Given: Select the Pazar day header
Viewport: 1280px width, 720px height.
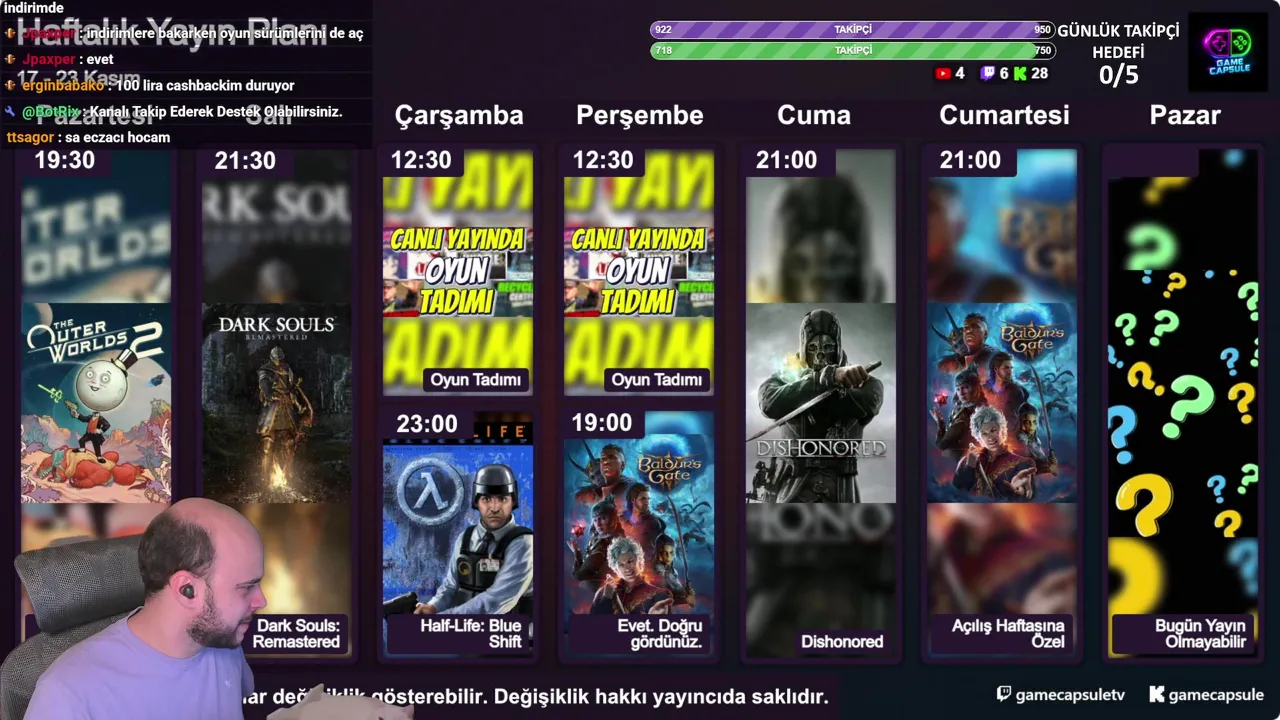Looking at the screenshot, I should (1185, 115).
